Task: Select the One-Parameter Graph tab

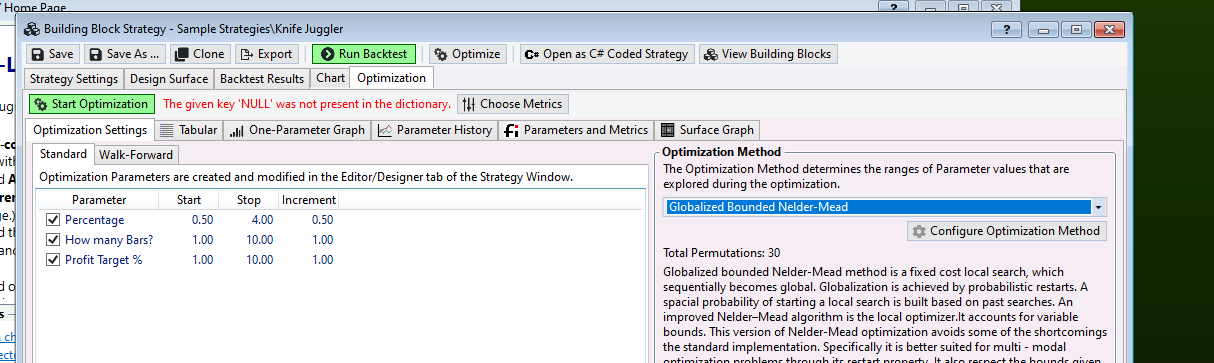Action: pyautogui.click(x=296, y=130)
